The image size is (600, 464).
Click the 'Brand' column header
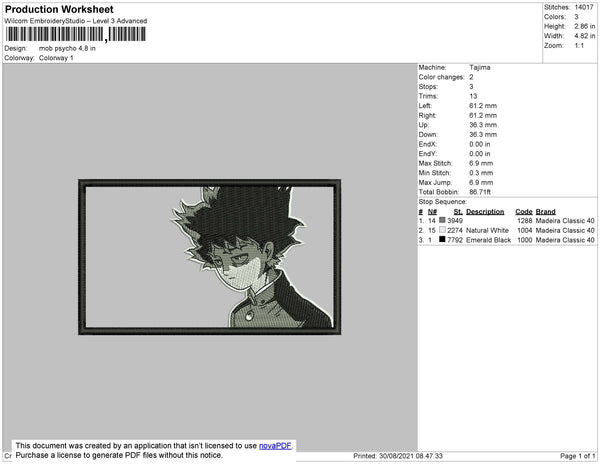[546, 212]
